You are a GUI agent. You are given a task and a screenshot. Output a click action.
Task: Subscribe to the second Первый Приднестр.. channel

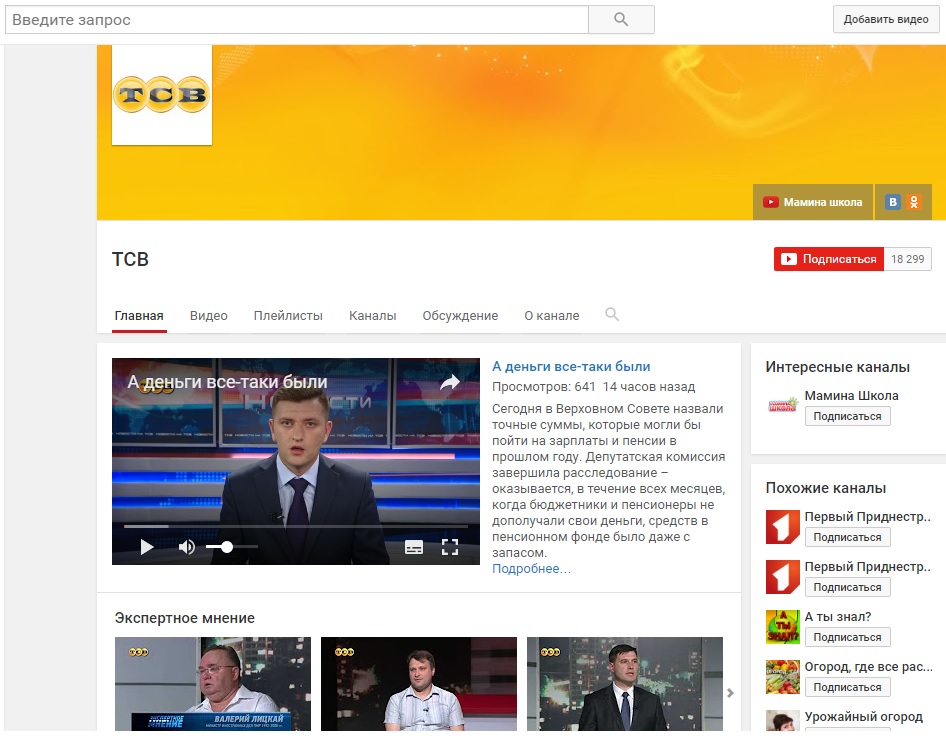pos(847,587)
